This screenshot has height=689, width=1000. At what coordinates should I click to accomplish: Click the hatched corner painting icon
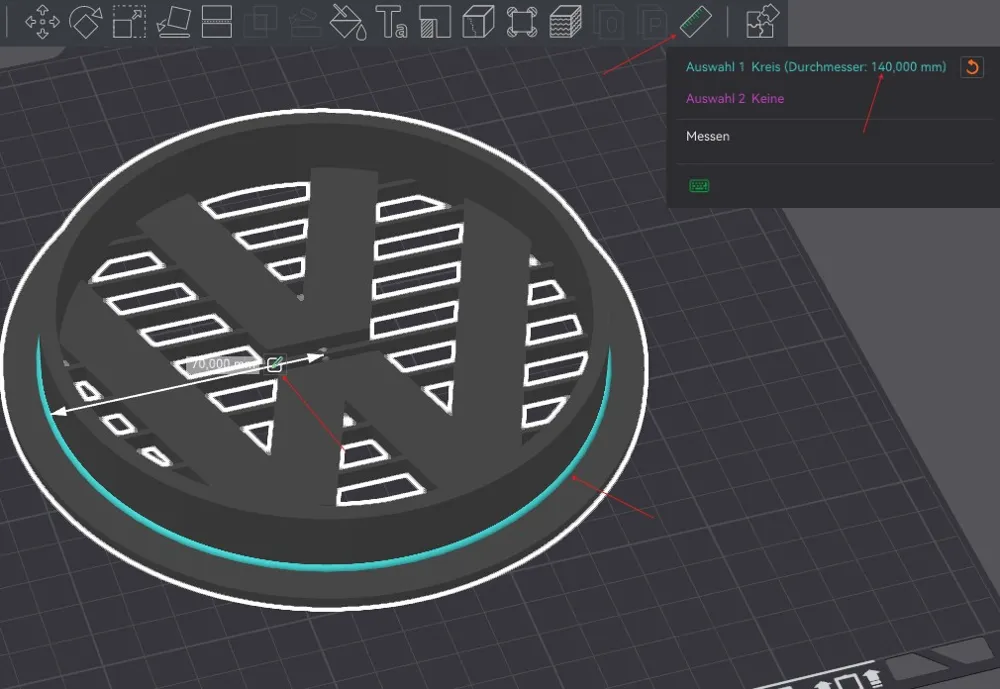[435, 22]
